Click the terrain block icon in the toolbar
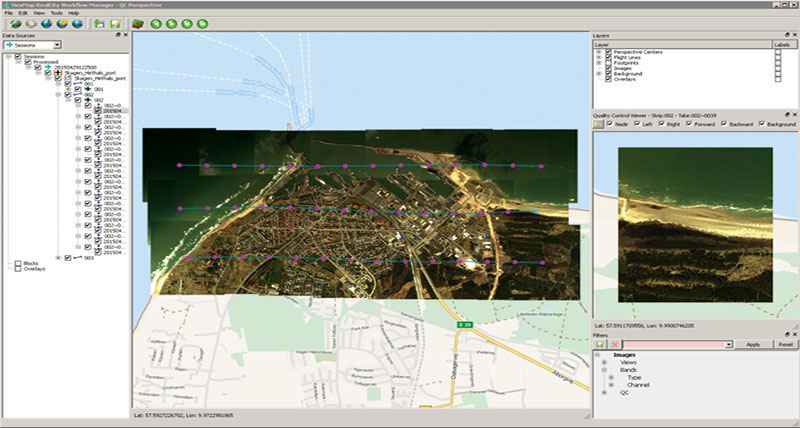This screenshot has width=800, height=428. point(138,23)
